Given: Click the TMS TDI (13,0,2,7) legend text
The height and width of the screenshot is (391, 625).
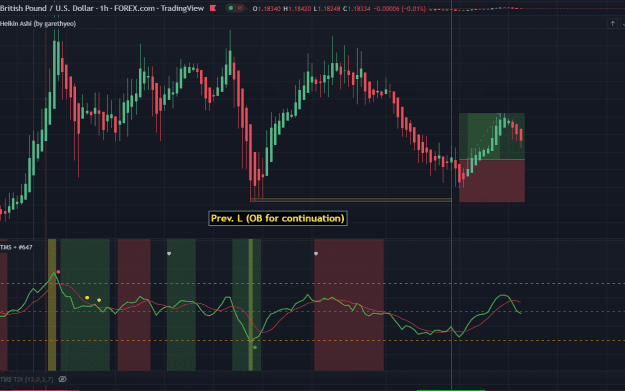Looking at the screenshot, I should click(x=28, y=379).
